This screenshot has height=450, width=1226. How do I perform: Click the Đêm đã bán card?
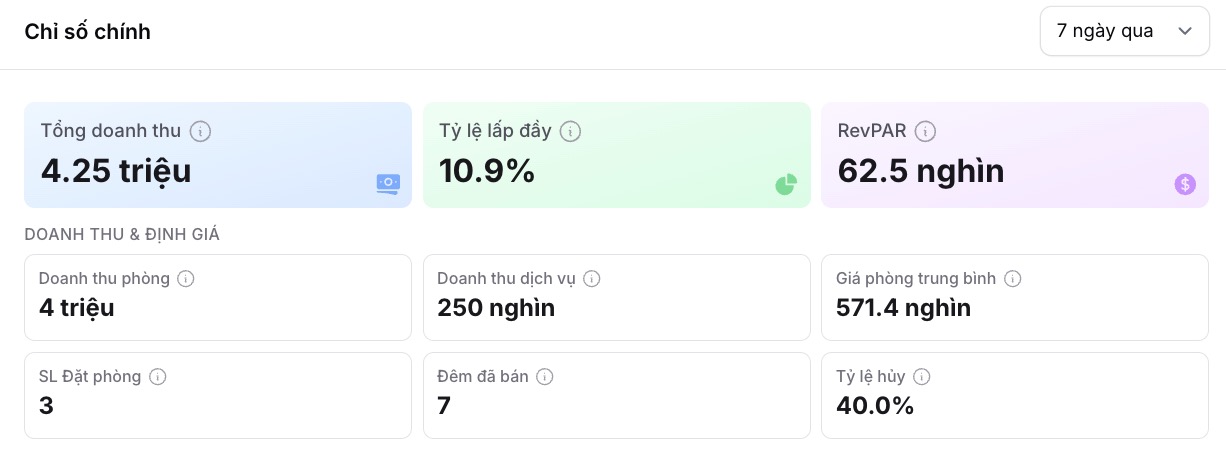coord(616,395)
